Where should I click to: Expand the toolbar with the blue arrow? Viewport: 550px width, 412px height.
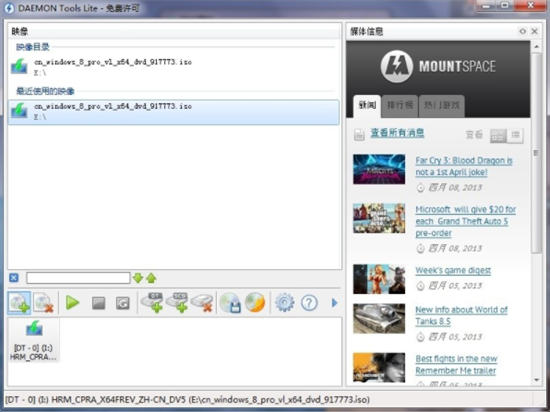tap(334, 303)
